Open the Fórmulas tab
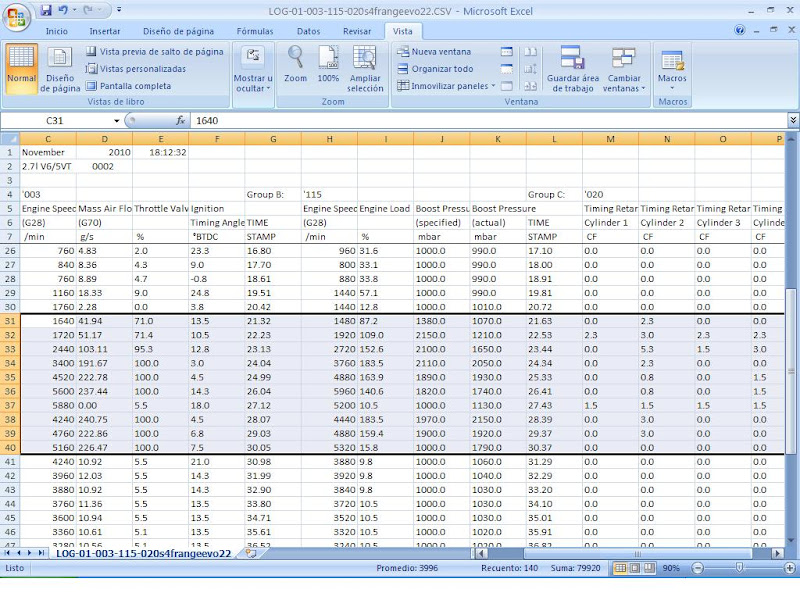800x600 pixels. coord(255,31)
